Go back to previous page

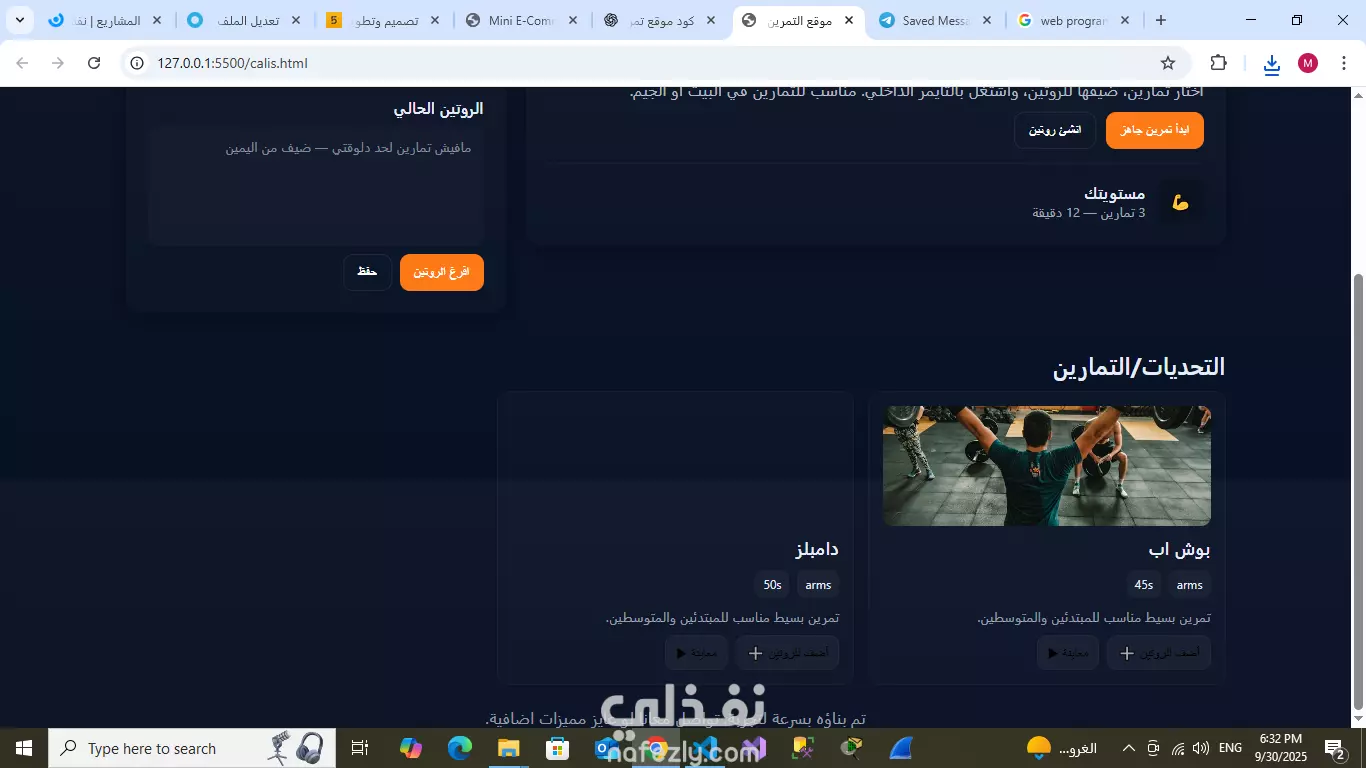[x=22, y=63]
